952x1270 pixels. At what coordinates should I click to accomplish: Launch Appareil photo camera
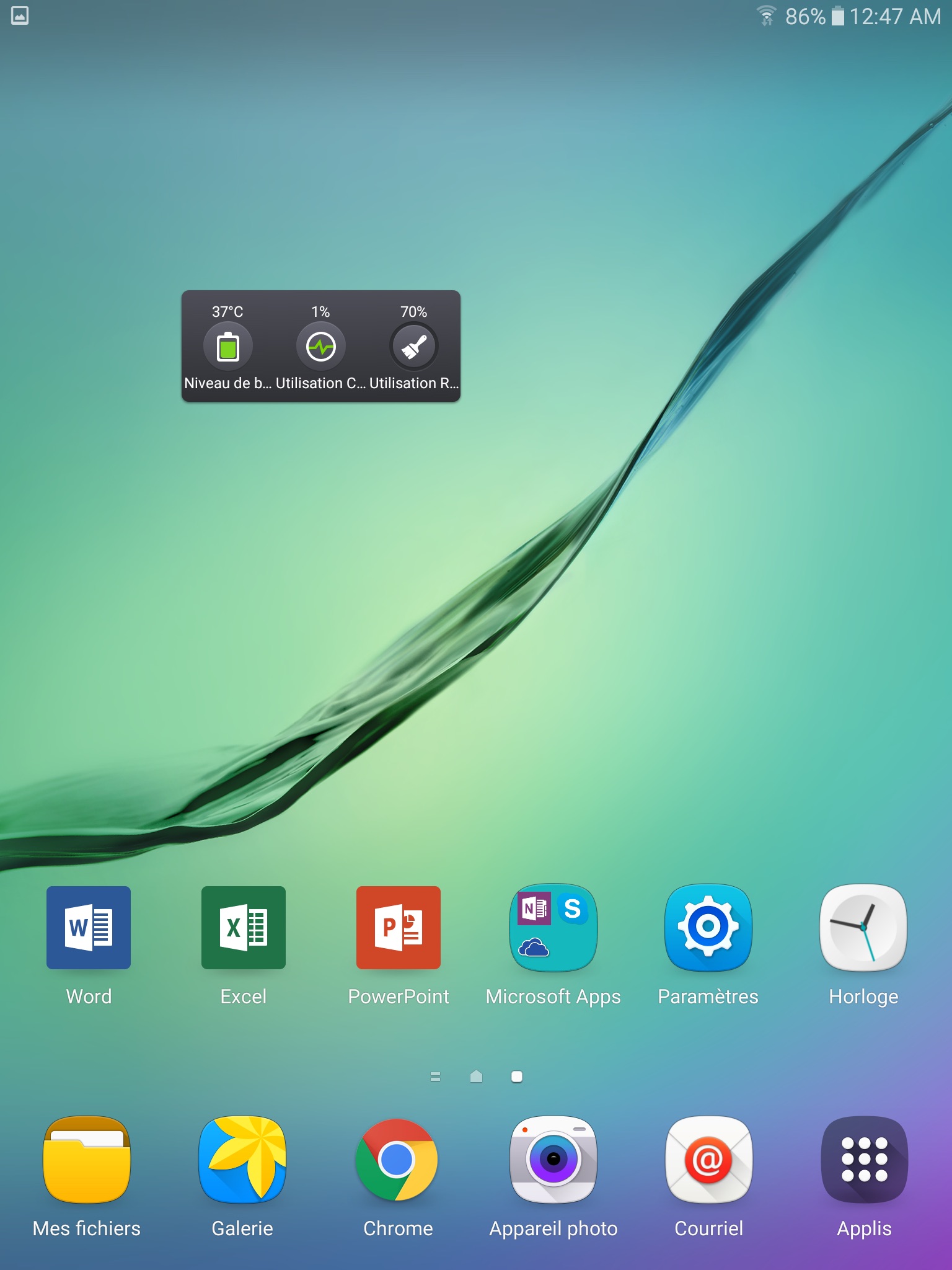click(x=553, y=1160)
